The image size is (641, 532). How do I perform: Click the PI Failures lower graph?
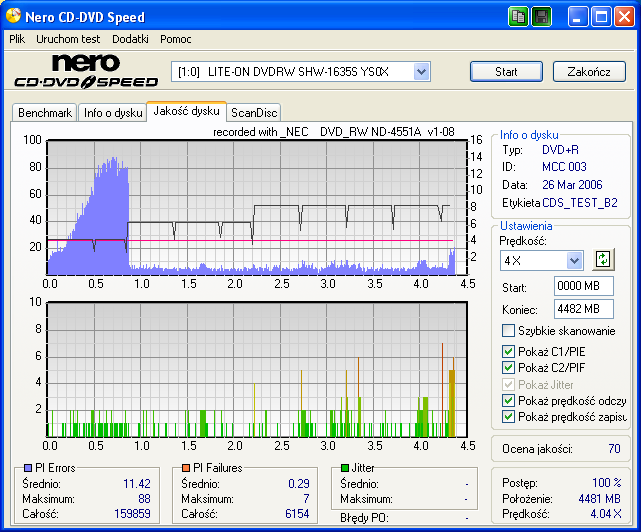pyautogui.click(x=257, y=370)
